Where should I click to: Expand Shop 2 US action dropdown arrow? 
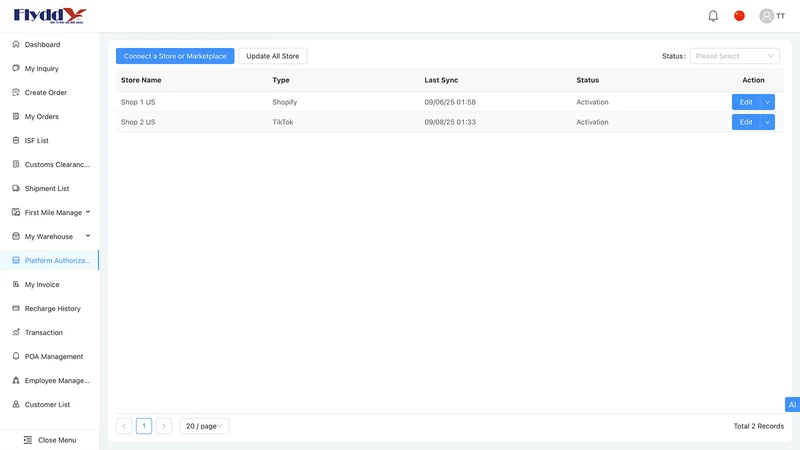(767, 122)
